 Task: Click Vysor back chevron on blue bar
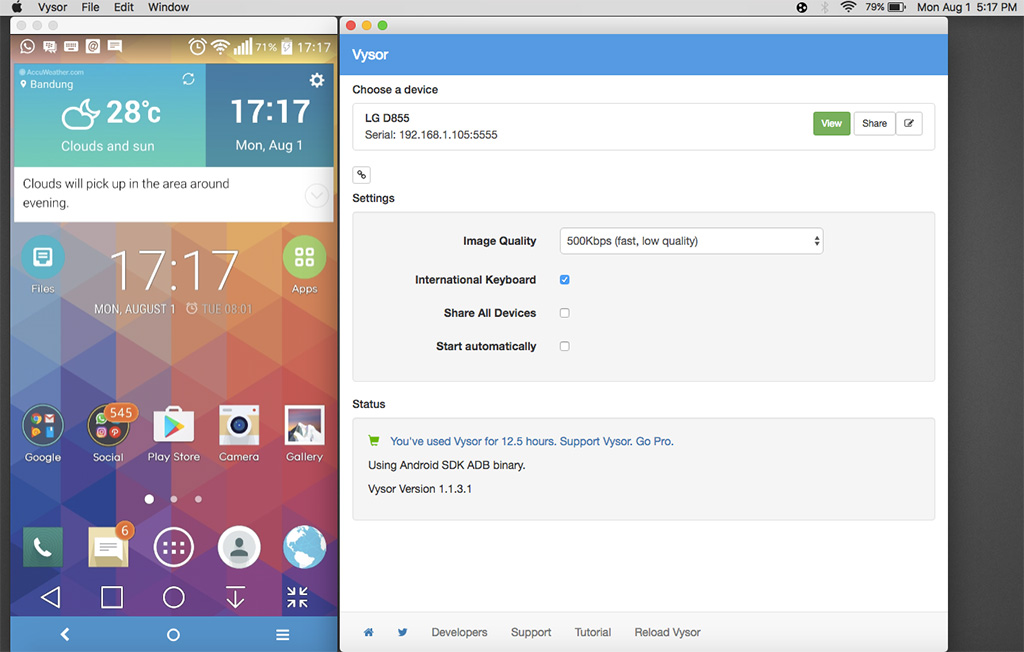[x=65, y=634]
